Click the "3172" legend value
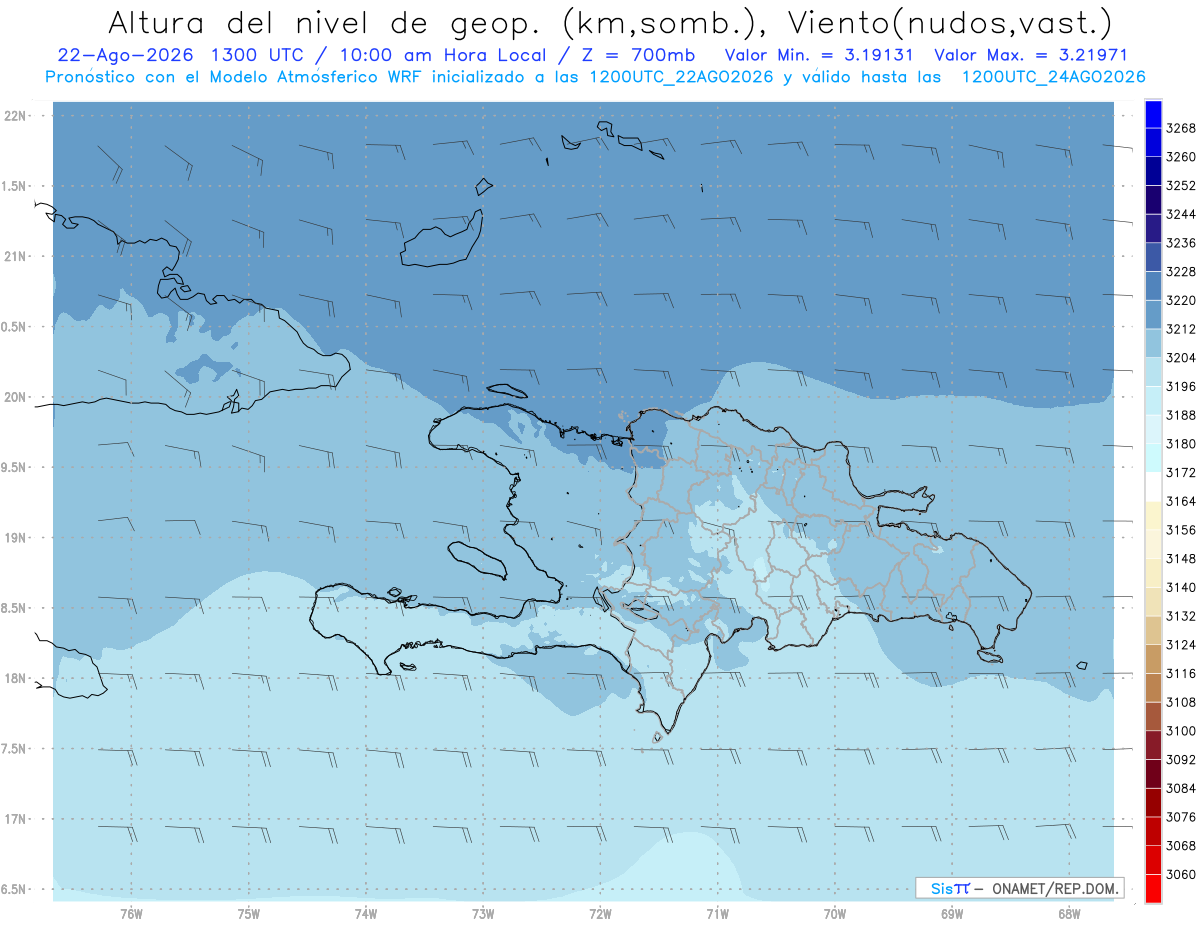Viewport: 1200px width, 927px height. point(1181,472)
